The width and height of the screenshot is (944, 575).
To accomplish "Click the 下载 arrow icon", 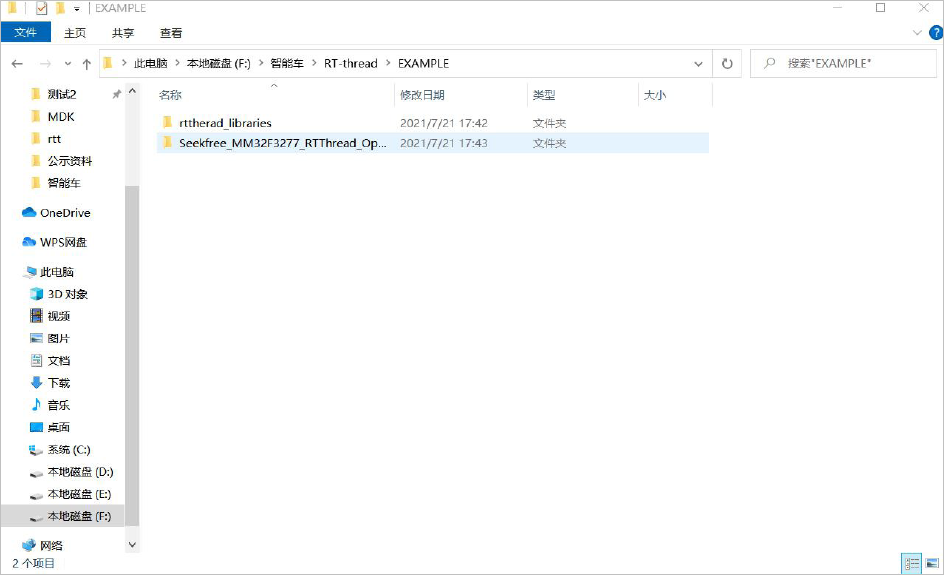I will 36,382.
